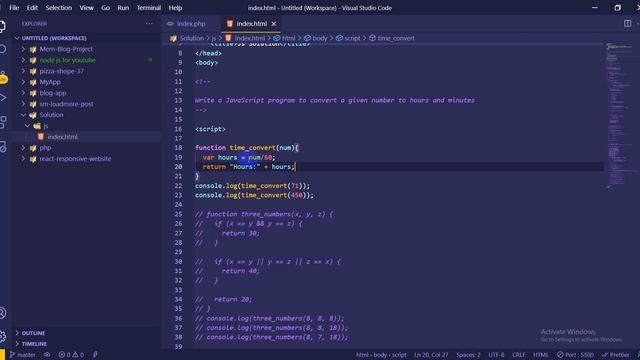Expand the react-responsive-website folder
This screenshot has width=640, height=360.
23,159
